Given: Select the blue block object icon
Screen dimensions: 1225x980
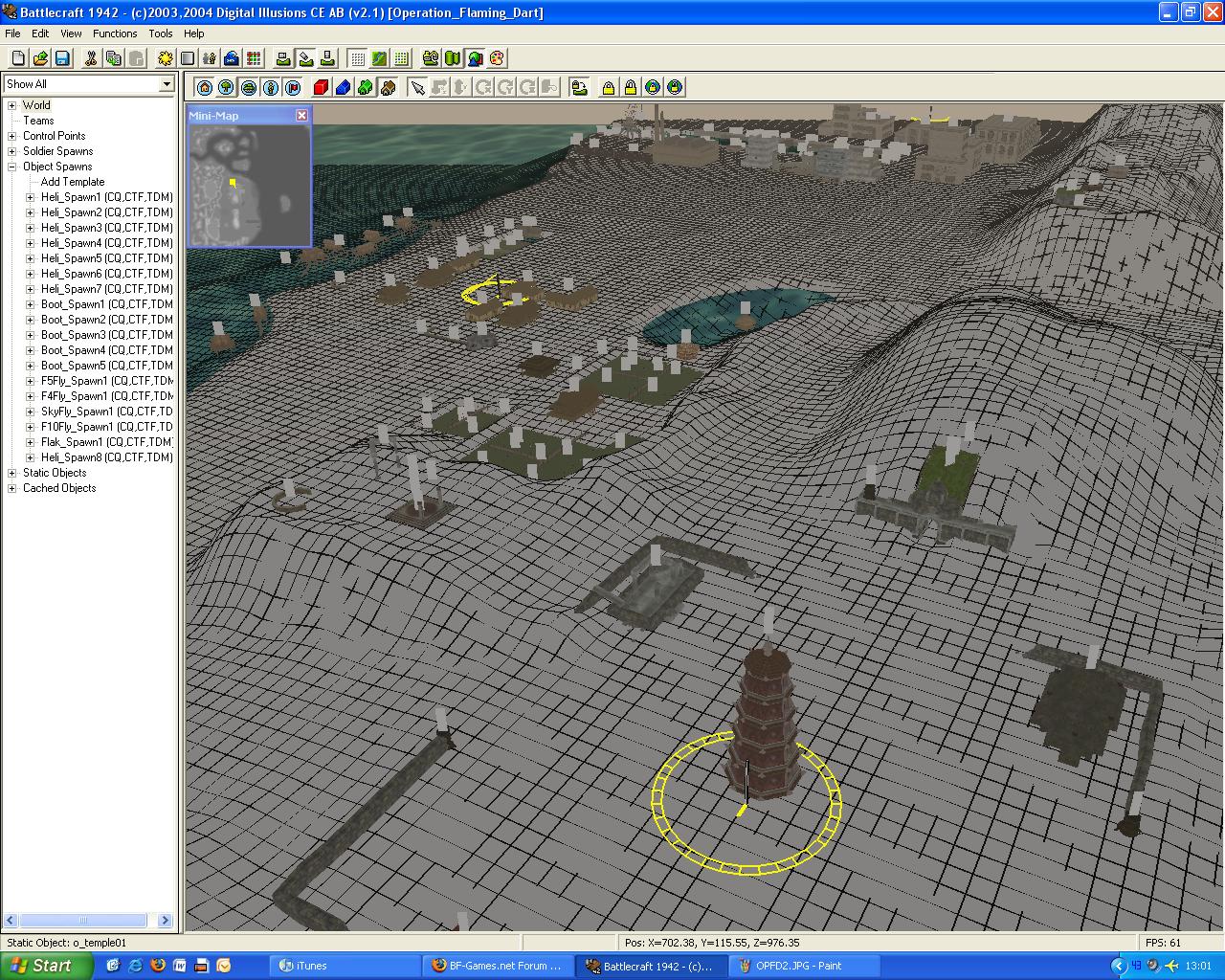Looking at the screenshot, I should (x=343, y=88).
